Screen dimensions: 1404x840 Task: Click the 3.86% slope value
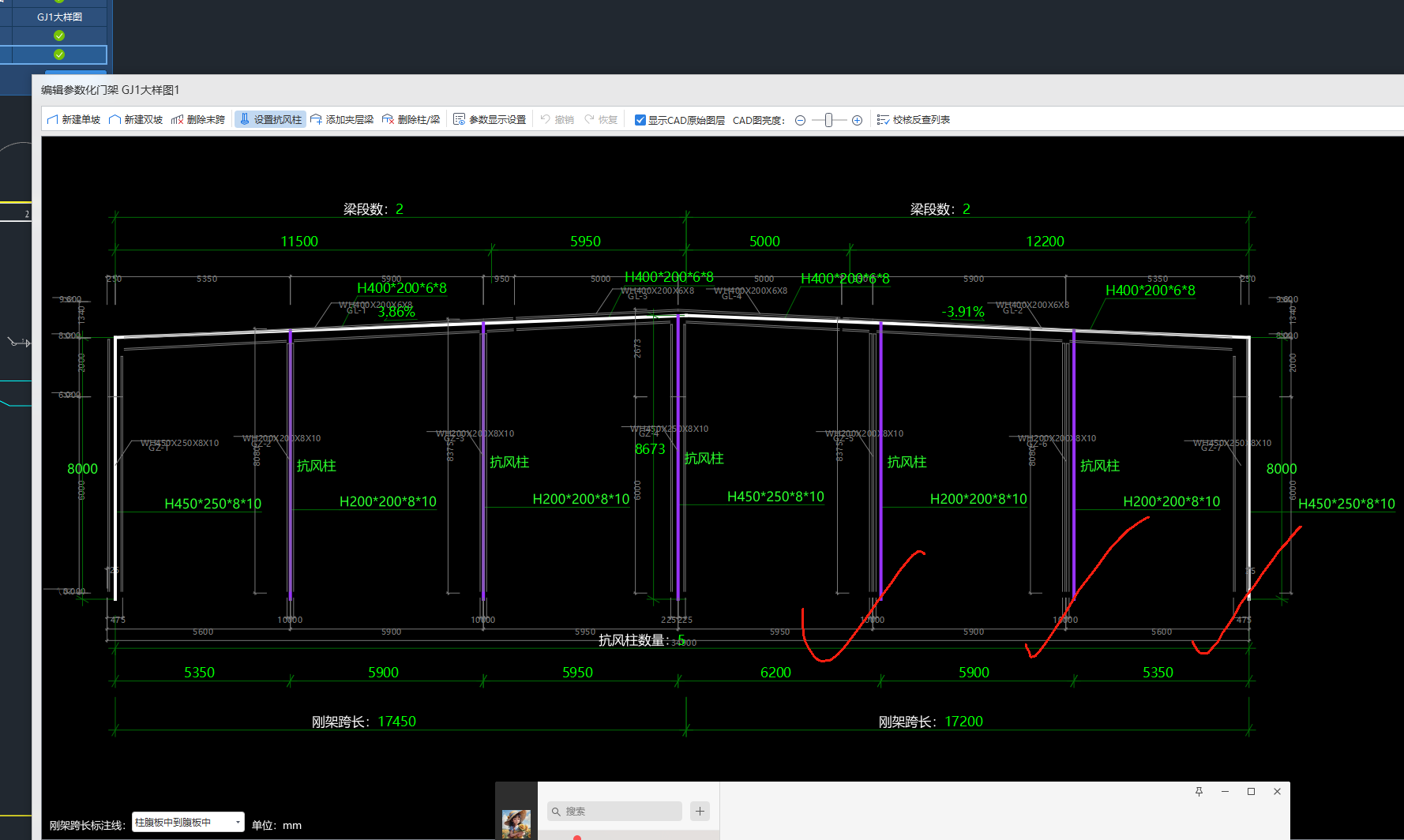tap(396, 312)
